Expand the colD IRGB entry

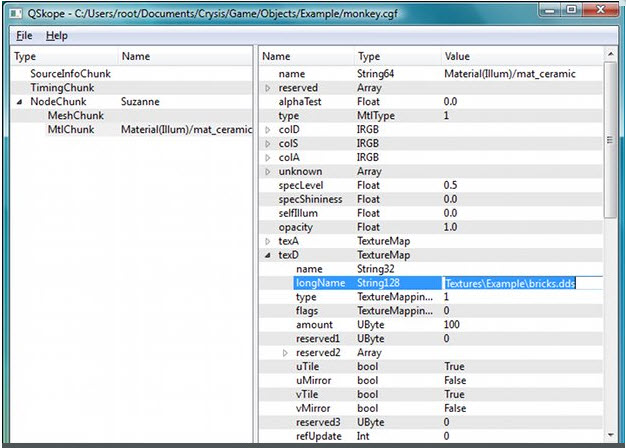point(268,130)
